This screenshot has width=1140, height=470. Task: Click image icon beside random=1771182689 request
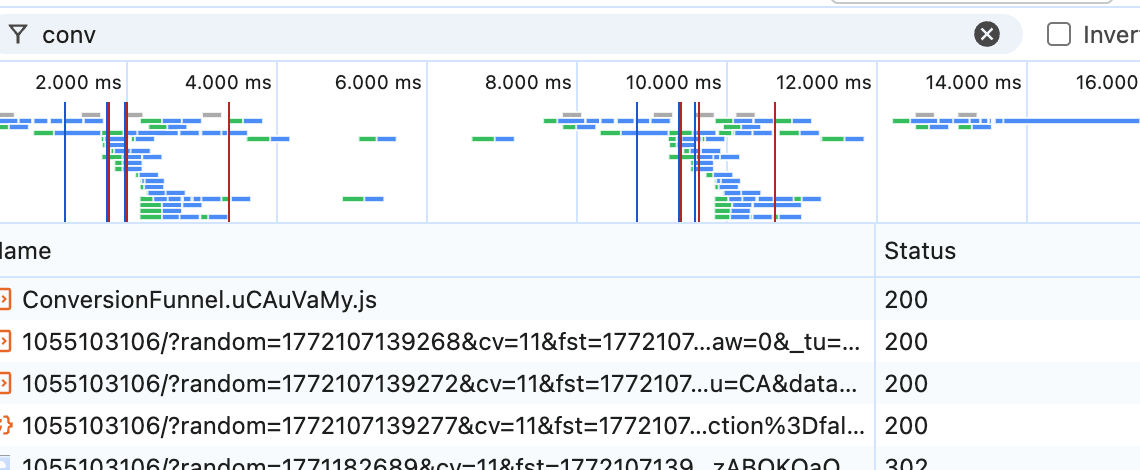click(x=4, y=463)
